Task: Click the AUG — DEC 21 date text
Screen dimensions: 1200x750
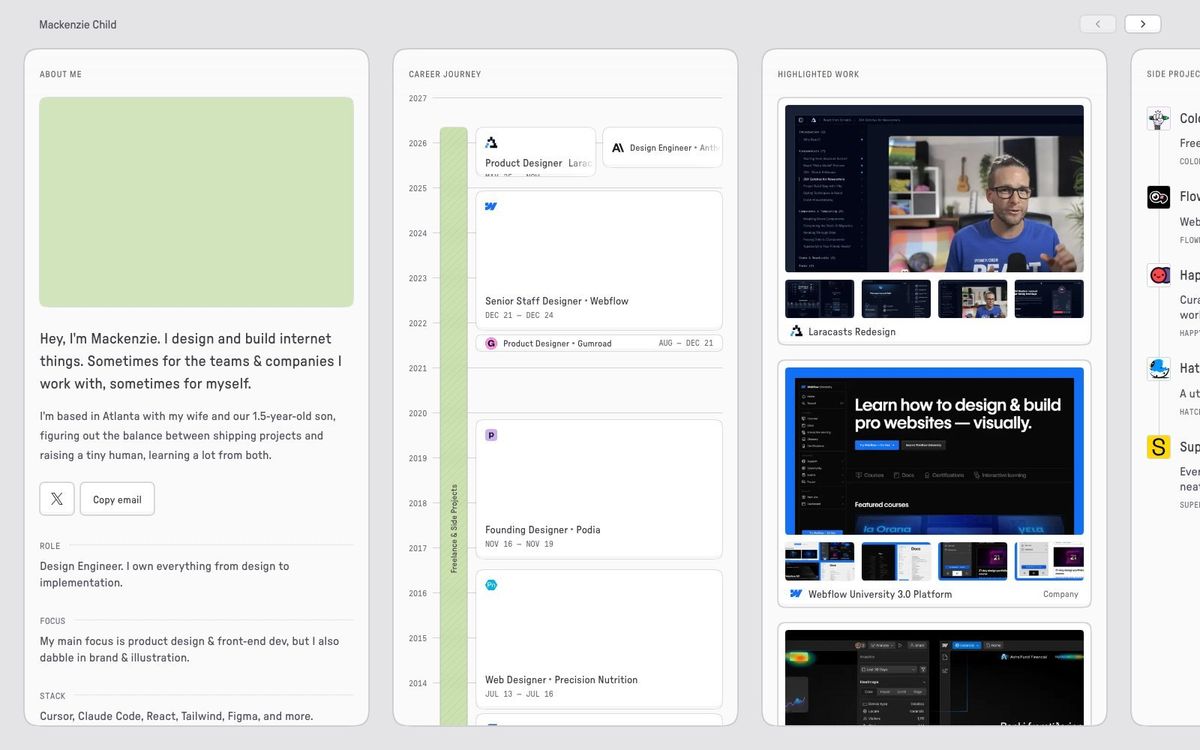Action: [x=686, y=343]
